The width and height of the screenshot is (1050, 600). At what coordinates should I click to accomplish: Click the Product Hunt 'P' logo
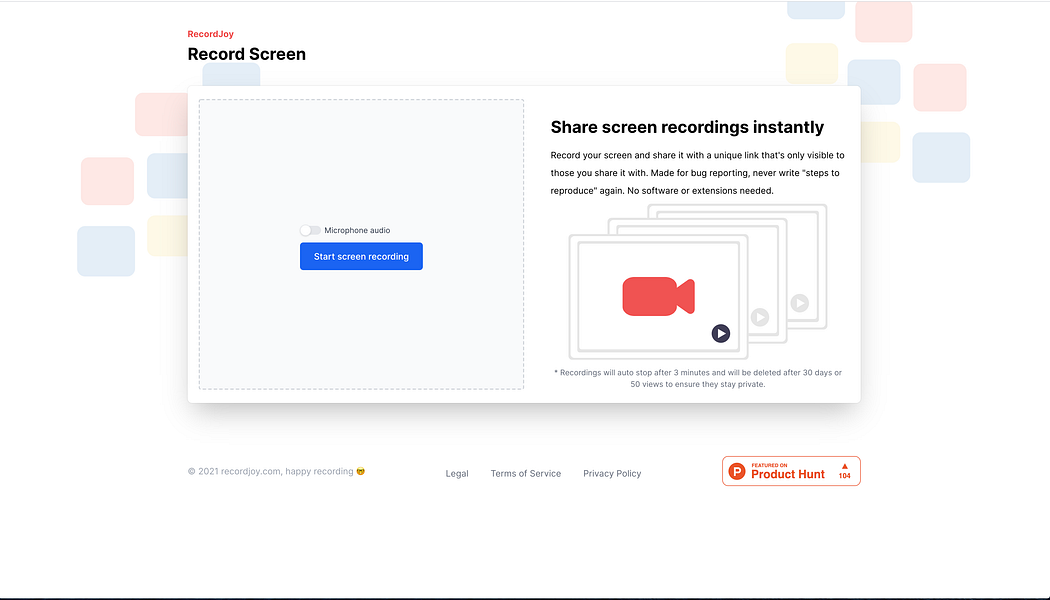tap(737, 471)
